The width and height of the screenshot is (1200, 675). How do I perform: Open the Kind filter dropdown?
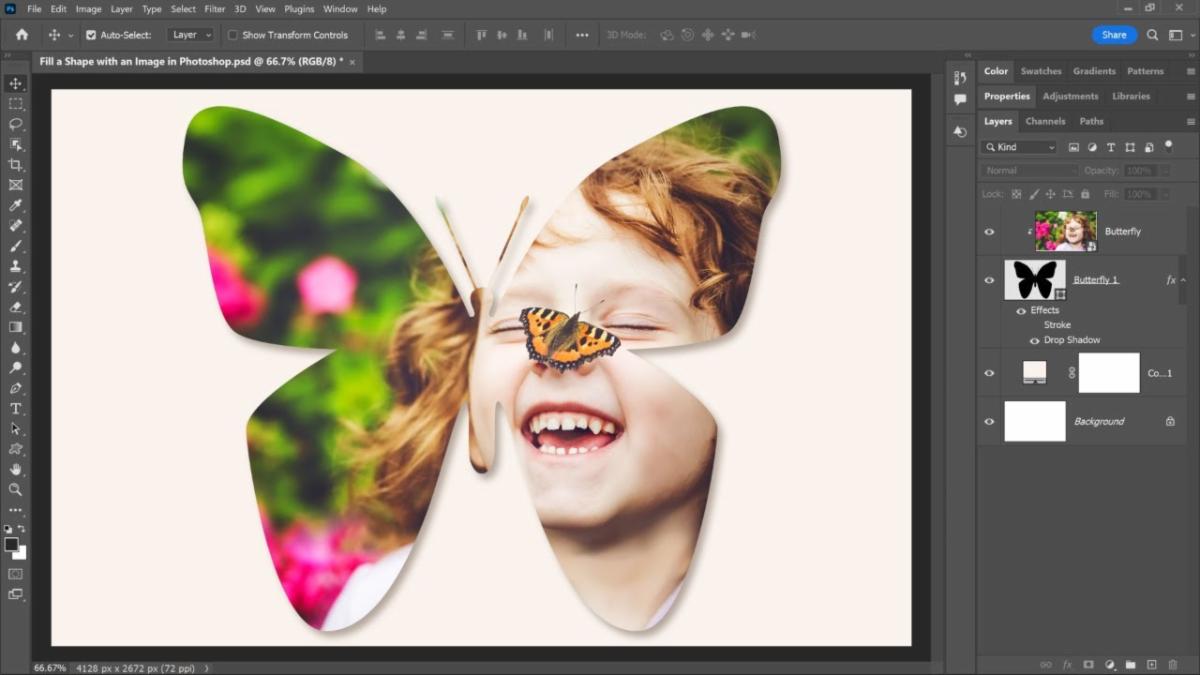[x=1020, y=147]
